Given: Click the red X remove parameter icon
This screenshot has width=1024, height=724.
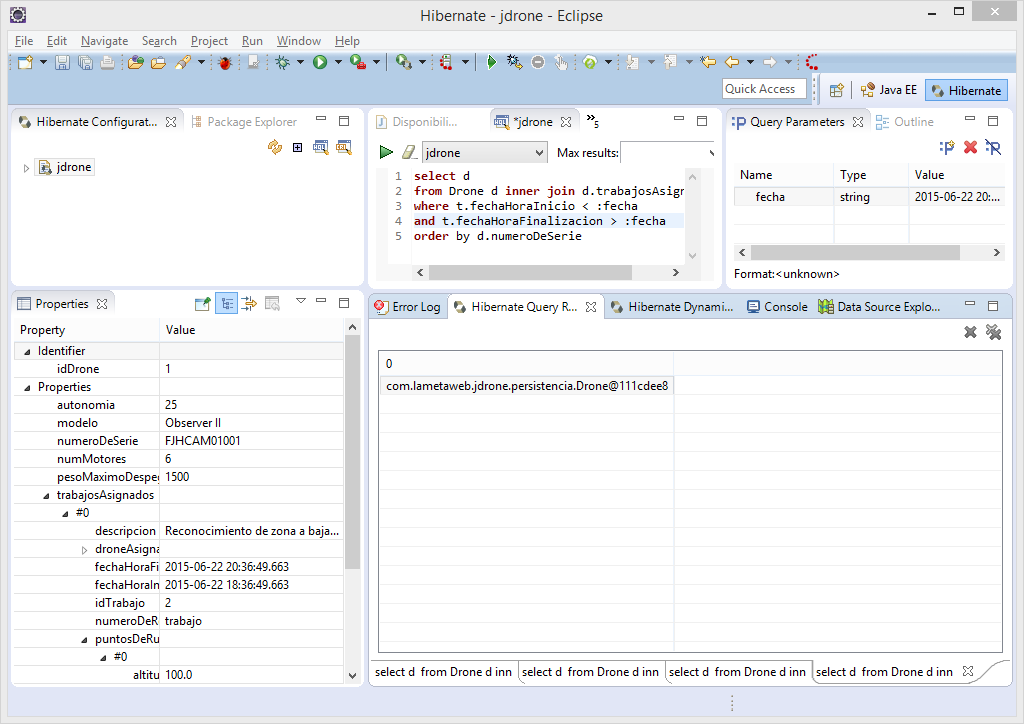Looking at the screenshot, I should pyautogui.click(x=970, y=148).
